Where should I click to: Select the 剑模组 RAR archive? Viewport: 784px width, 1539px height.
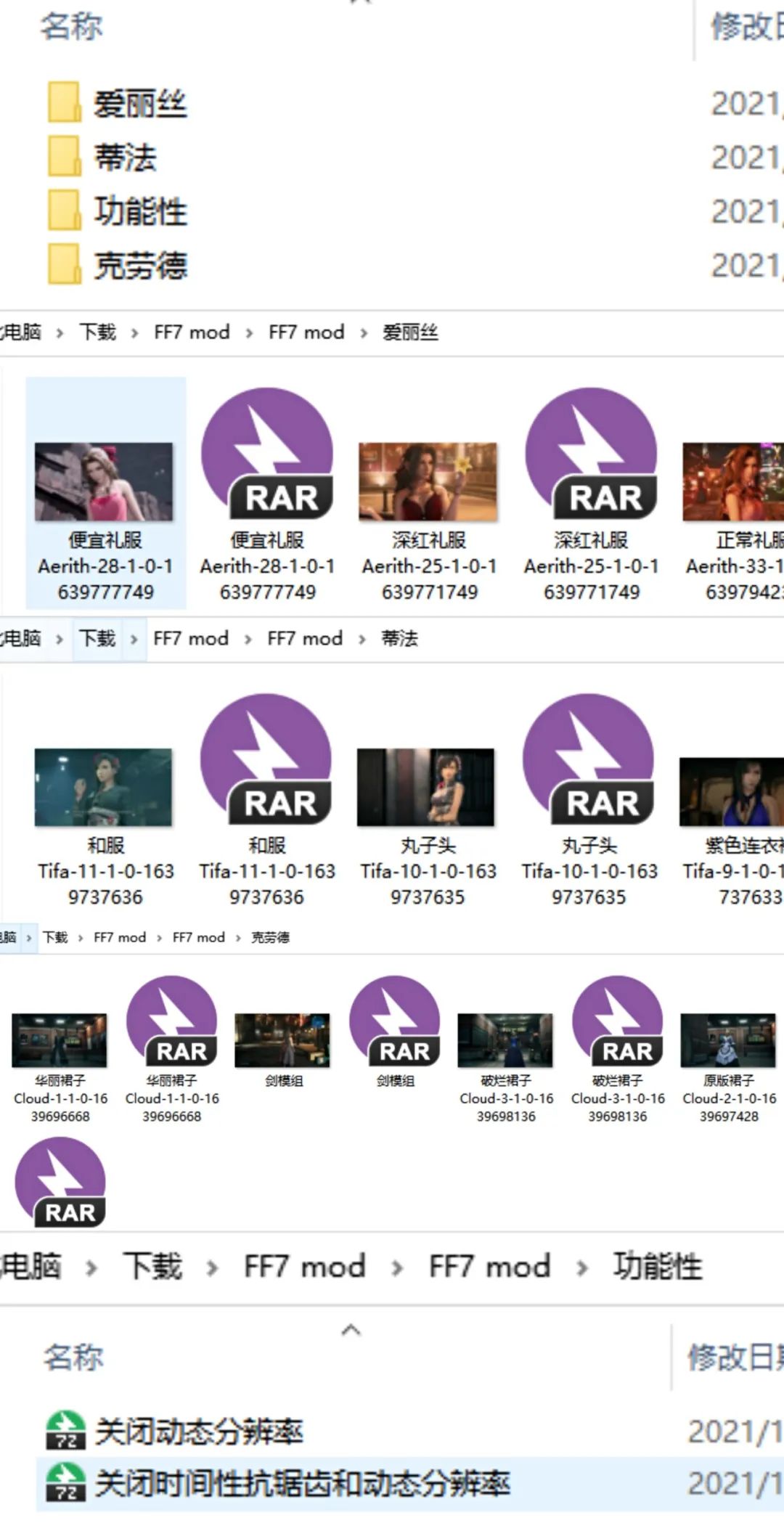(395, 1021)
